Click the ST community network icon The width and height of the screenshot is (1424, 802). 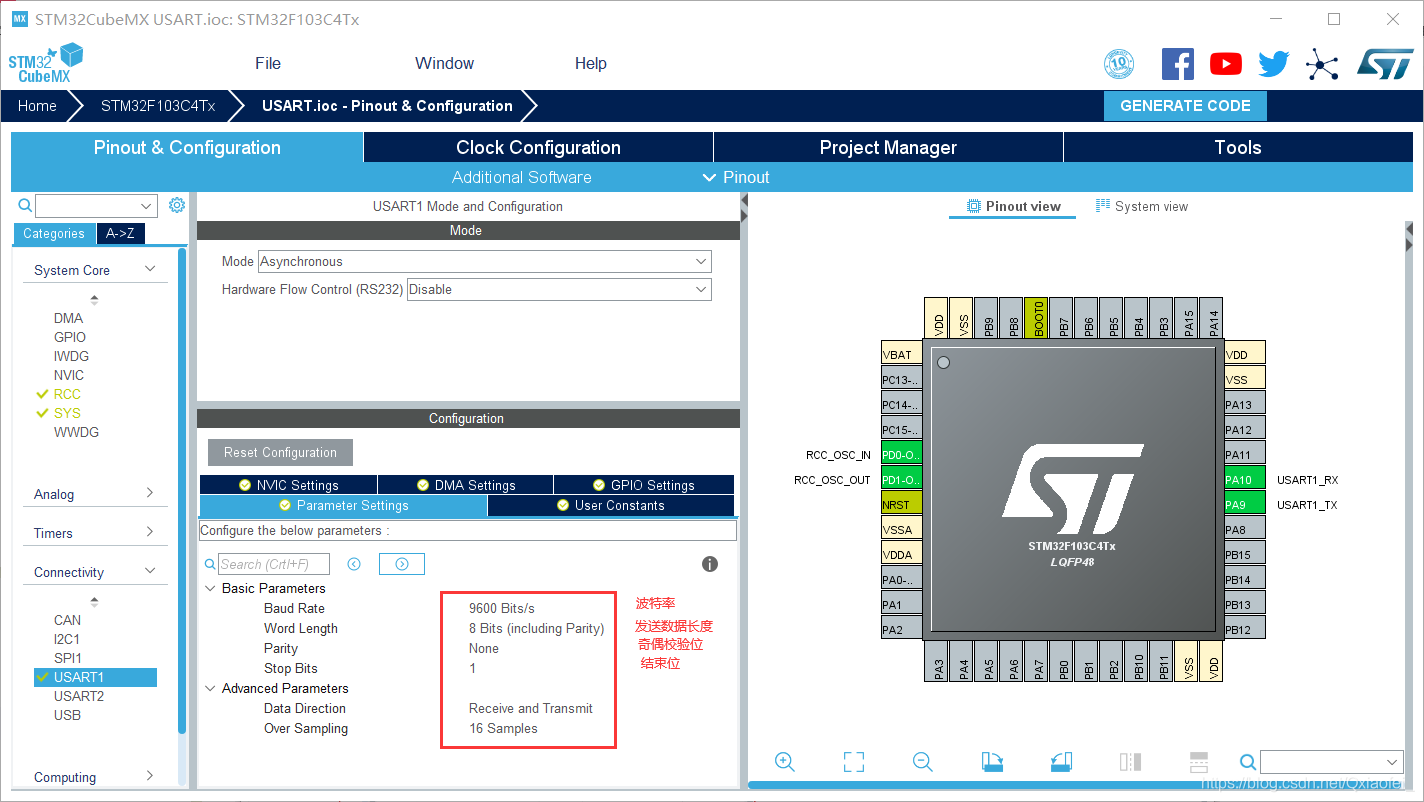pyautogui.click(x=1322, y=65)
